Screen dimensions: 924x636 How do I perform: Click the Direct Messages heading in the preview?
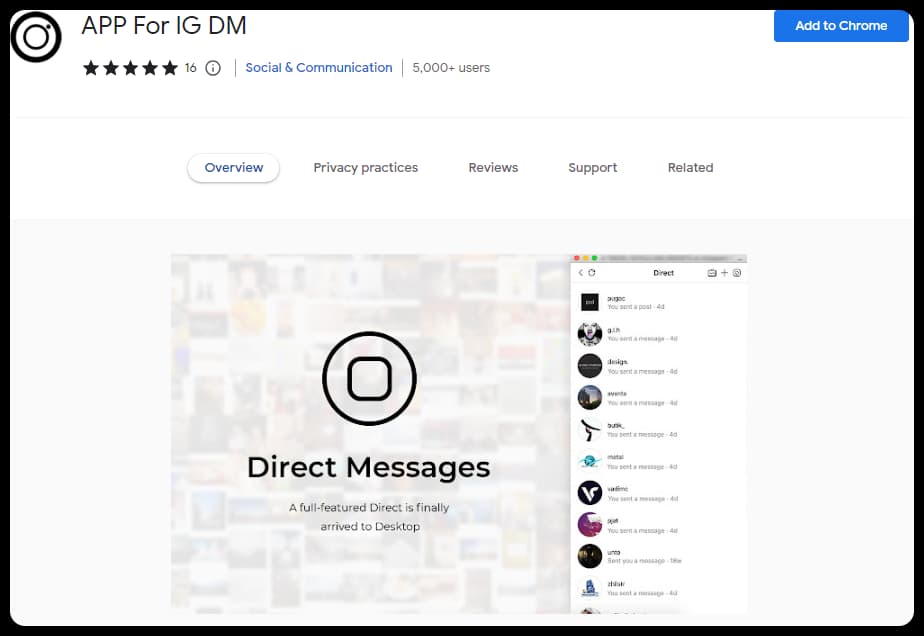tap(369, 468)
